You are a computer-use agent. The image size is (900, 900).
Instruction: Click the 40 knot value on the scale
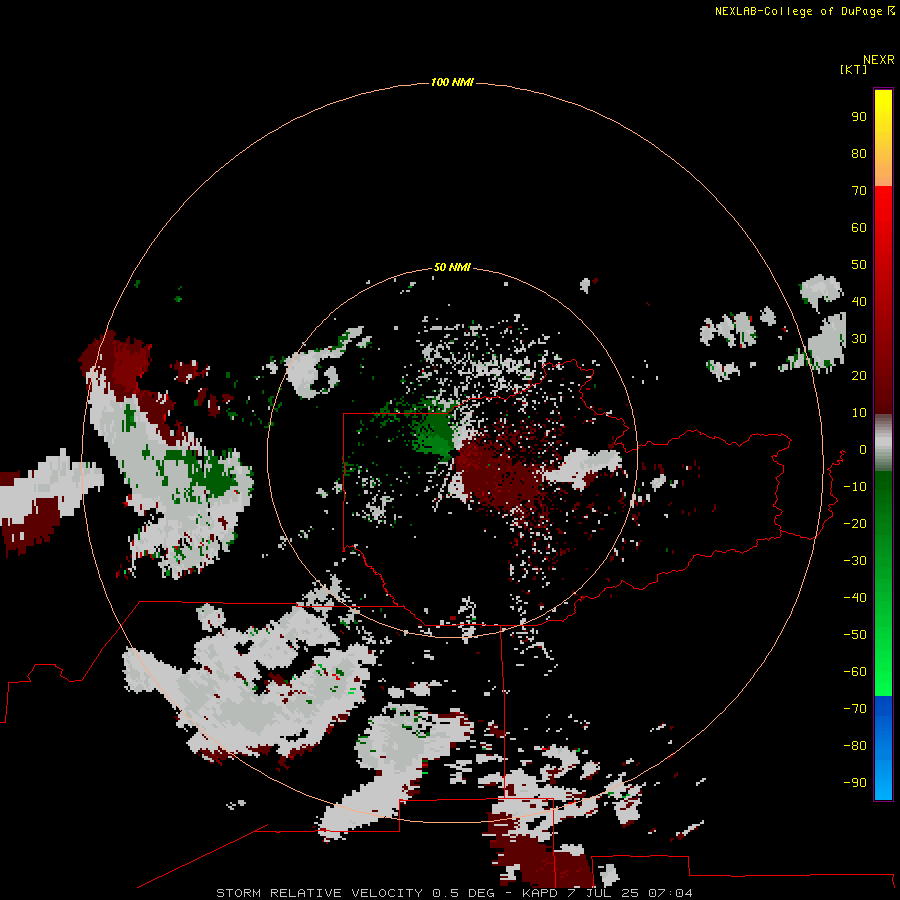tap(859, 302)
